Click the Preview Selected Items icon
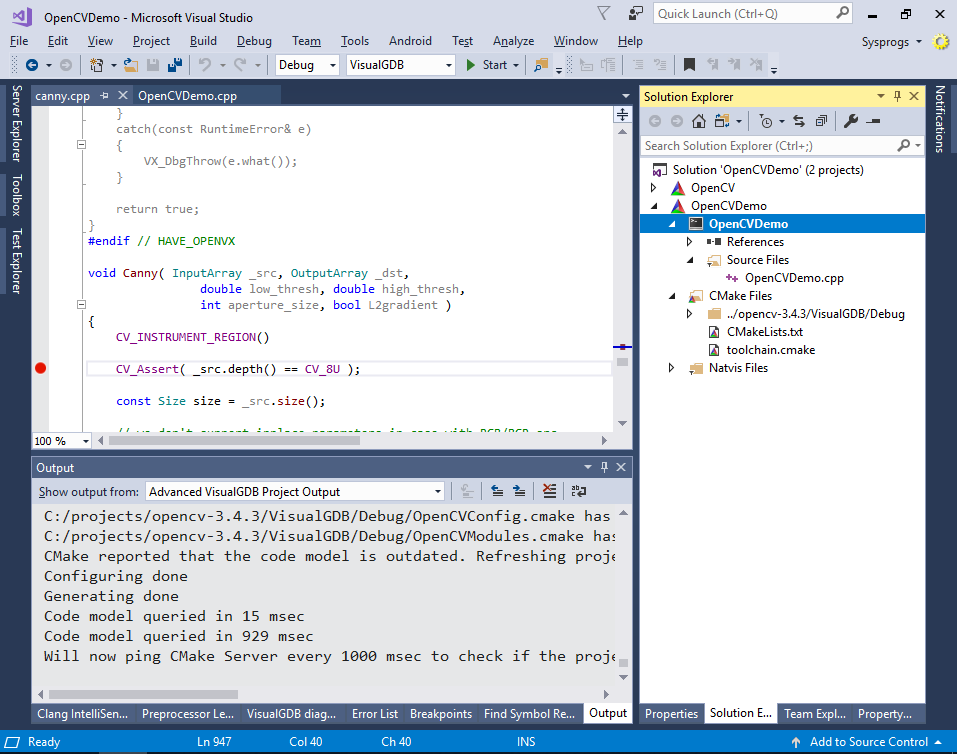 coord(873,121)
